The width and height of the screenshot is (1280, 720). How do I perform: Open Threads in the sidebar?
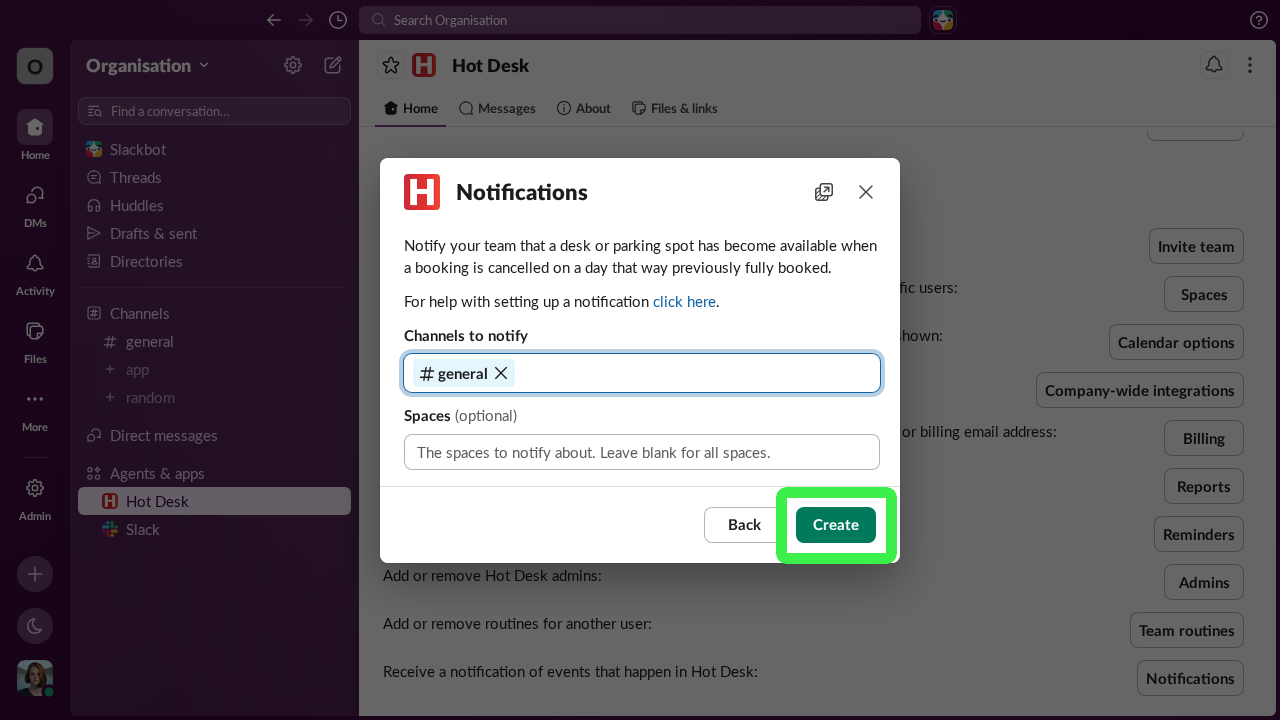(214, 177)
